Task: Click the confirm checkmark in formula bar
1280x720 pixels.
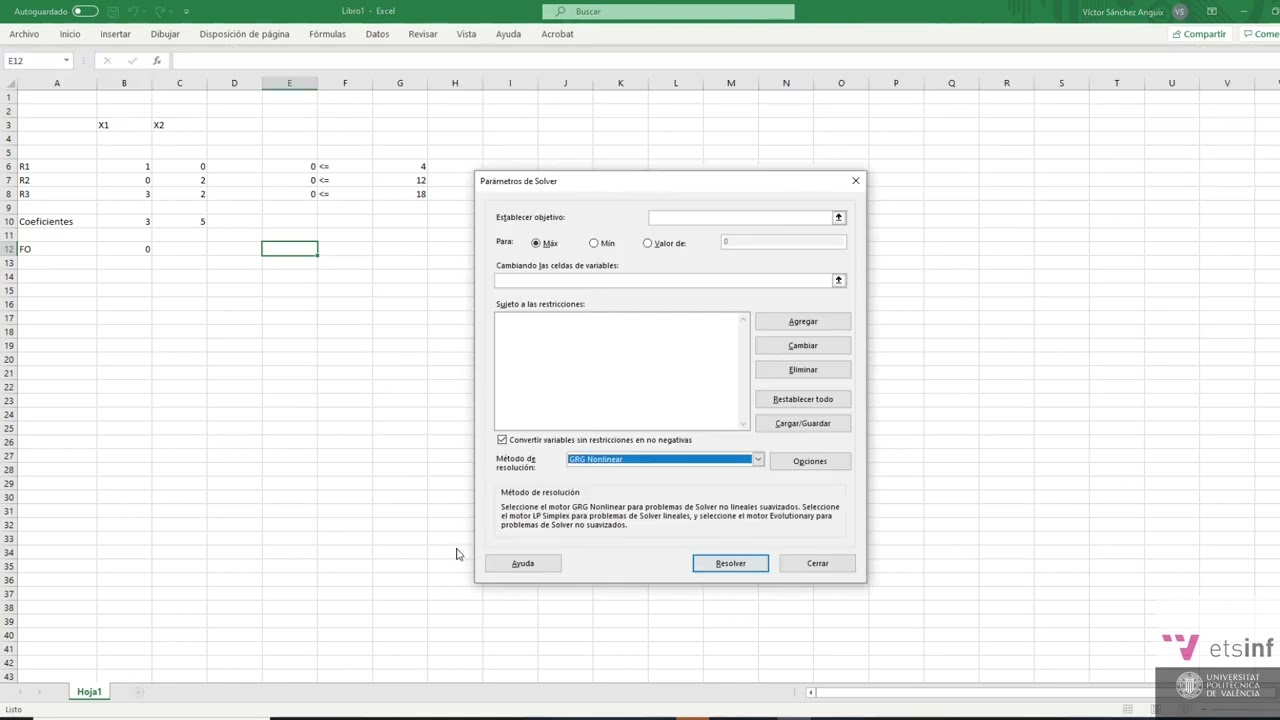Action: click(132, 61)
